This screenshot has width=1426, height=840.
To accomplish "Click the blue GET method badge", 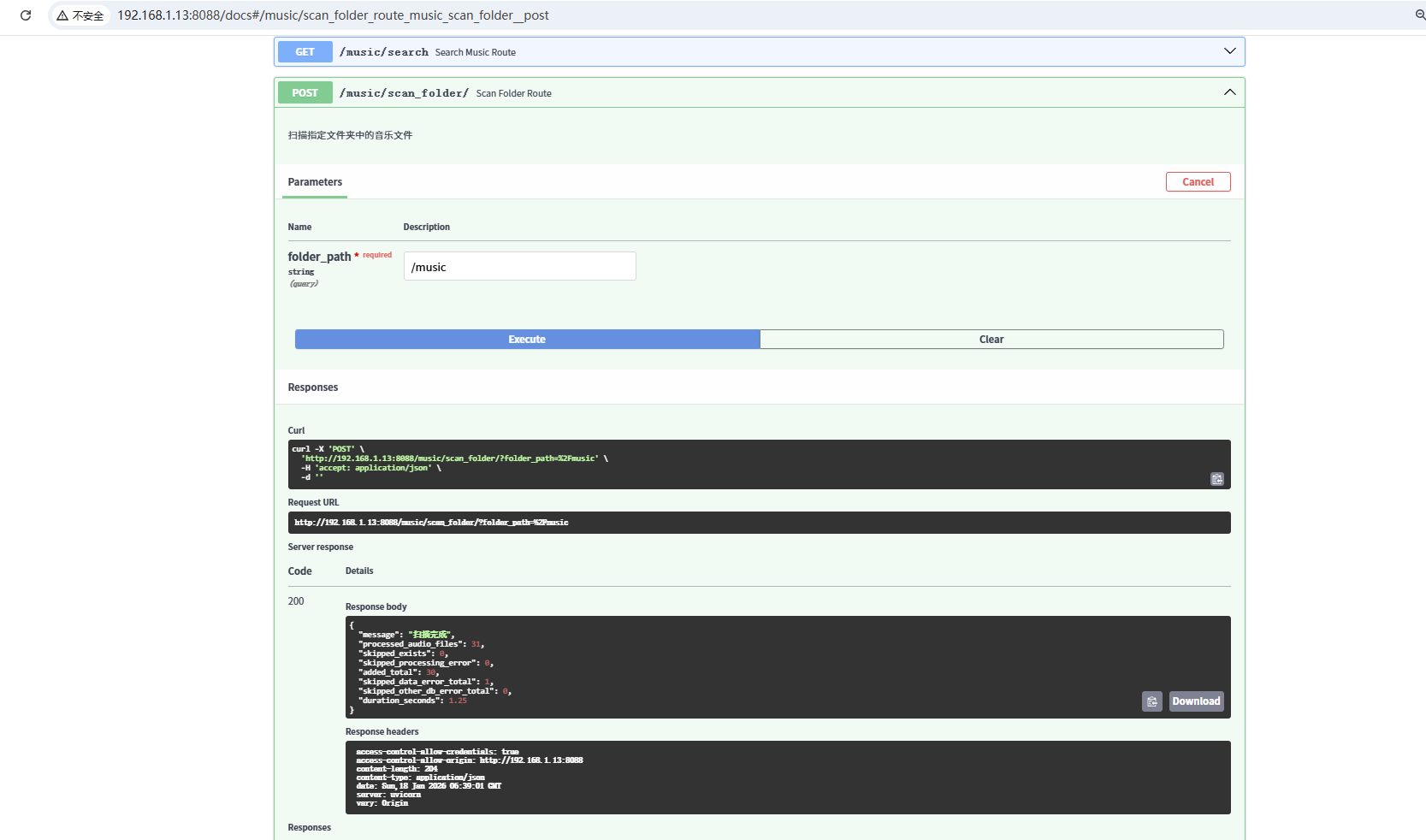I will tap(305, 52).
